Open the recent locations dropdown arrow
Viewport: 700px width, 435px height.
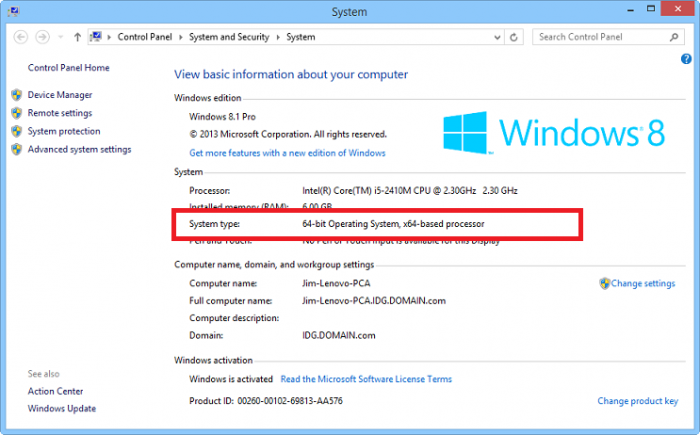(60, 37)
